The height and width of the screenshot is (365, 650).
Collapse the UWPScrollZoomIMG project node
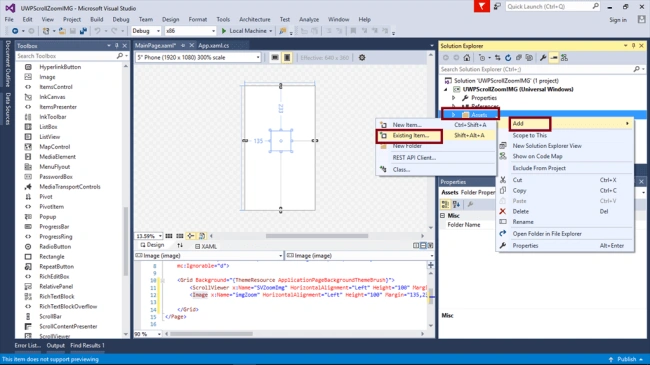click(x=446, y=89)
